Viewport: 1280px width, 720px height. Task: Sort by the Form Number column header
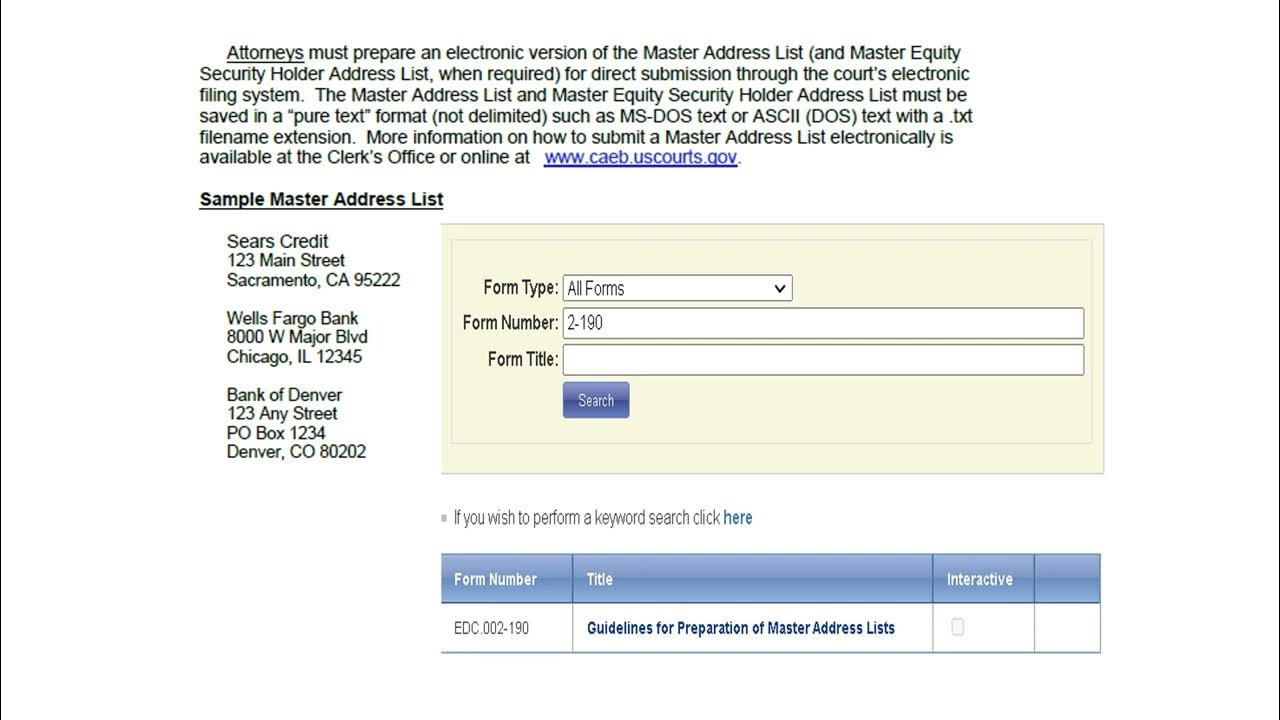[x=495, y=579]
